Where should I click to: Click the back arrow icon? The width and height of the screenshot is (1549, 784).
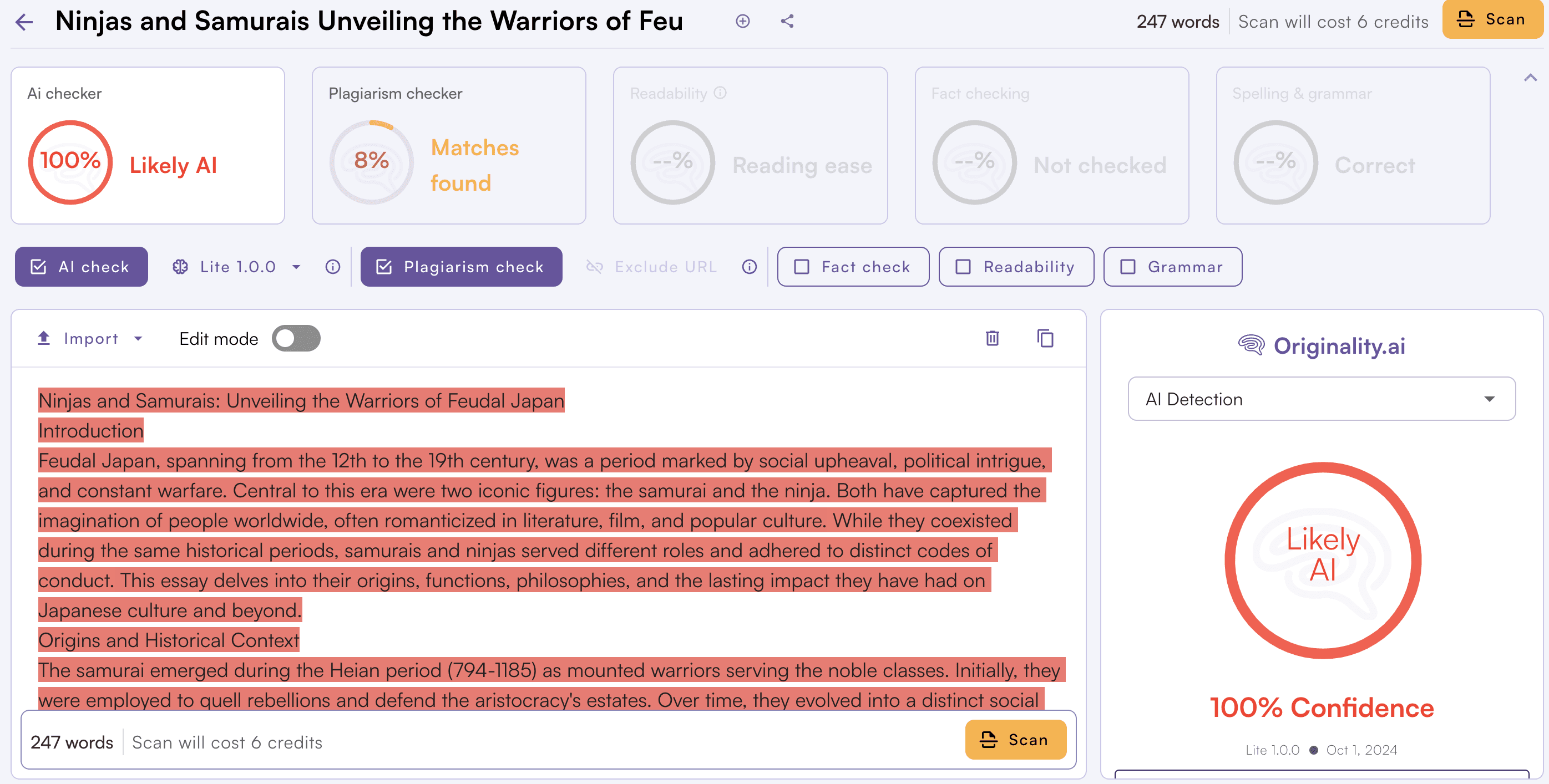pyautogui.click(x=24, y=22)
